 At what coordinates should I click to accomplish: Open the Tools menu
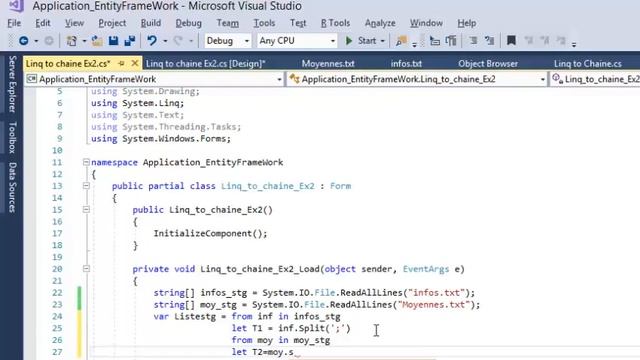click(x=264, y=23)
